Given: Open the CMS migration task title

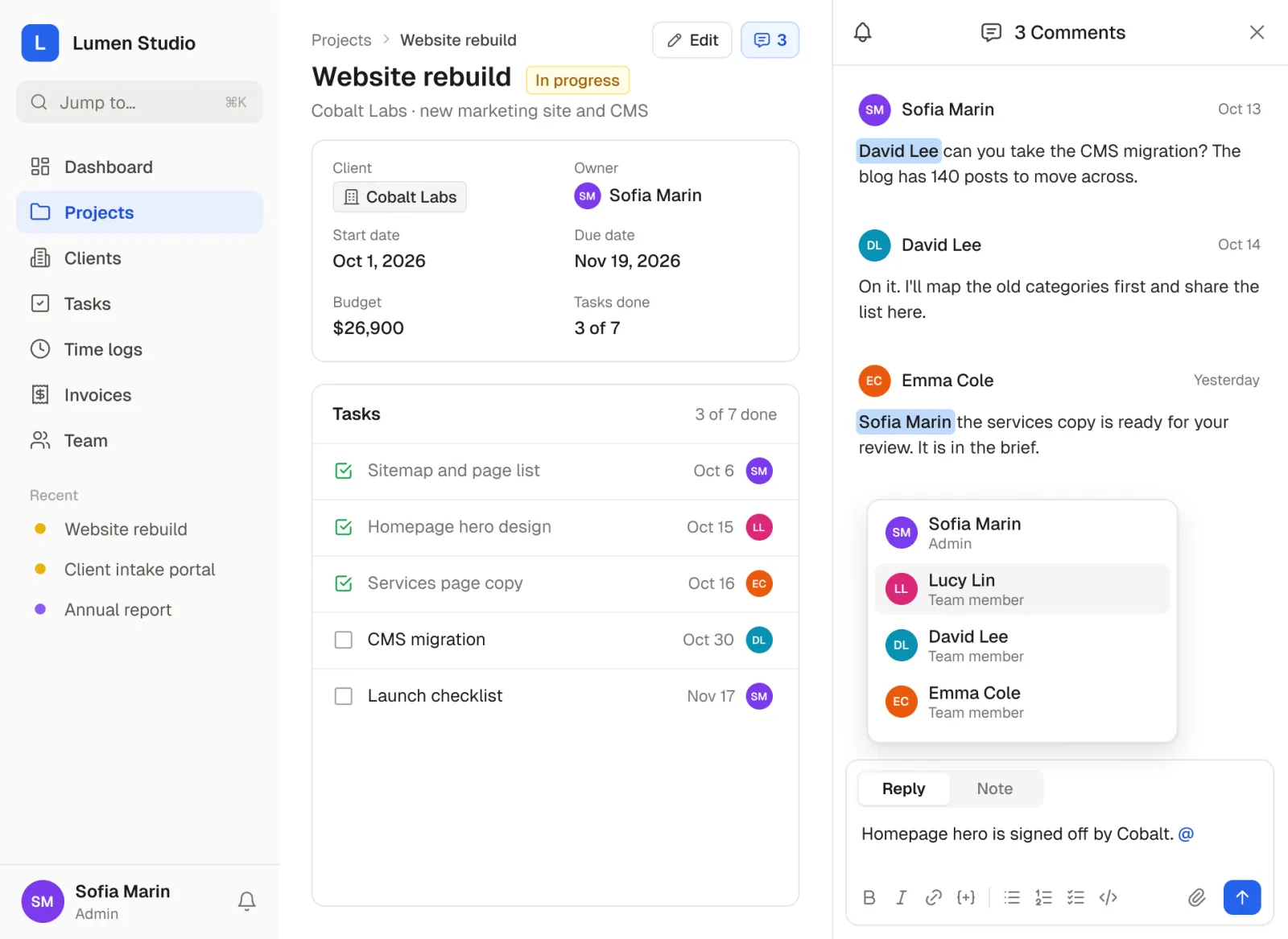Looking at the screenshot, I should pos(427,640).
